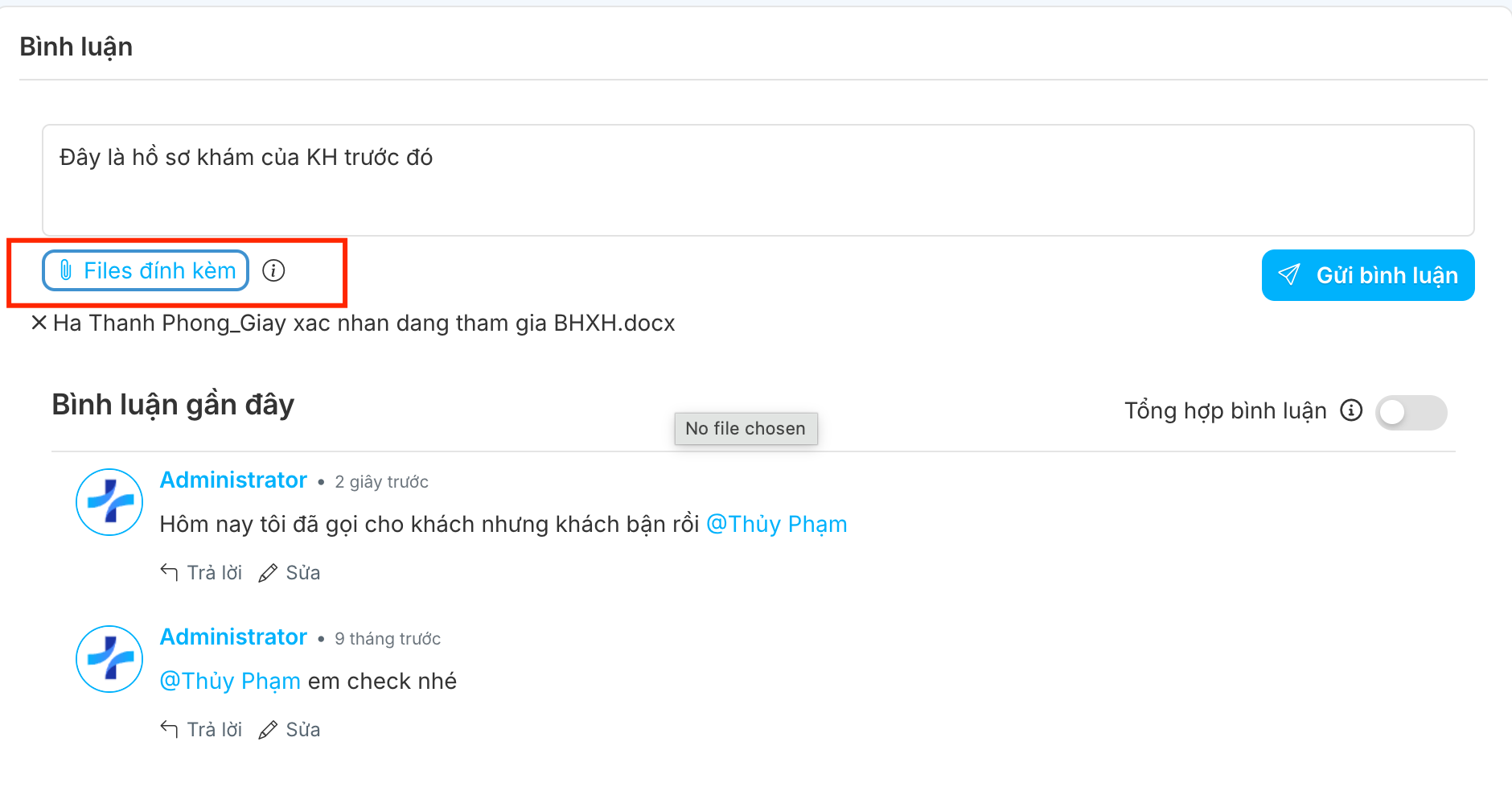
Task: Click the attached file name Ha Thanh Phong docx
Action: pos(364,323)
